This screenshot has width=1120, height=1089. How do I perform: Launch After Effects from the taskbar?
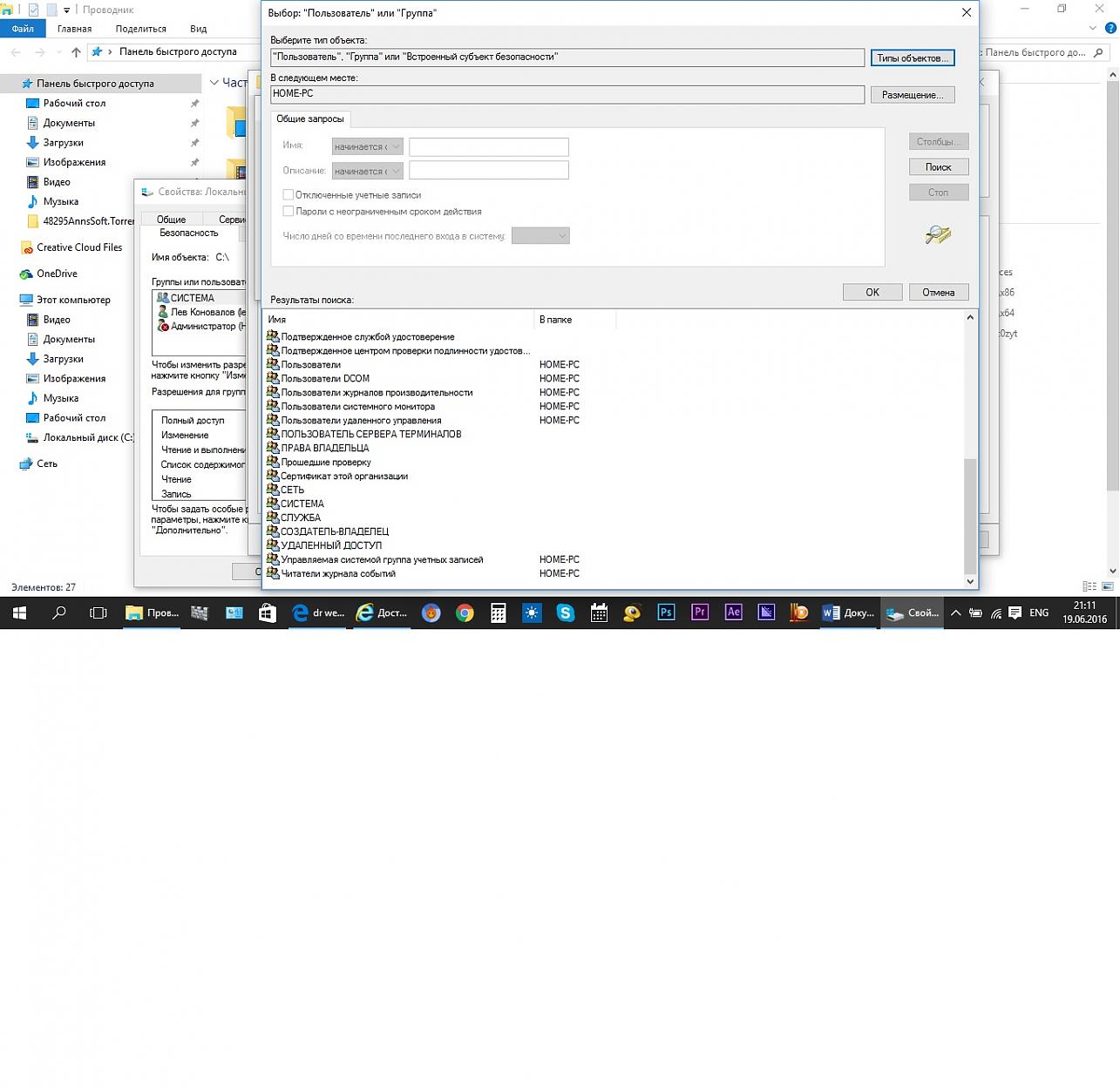click(x=733, y=612)
